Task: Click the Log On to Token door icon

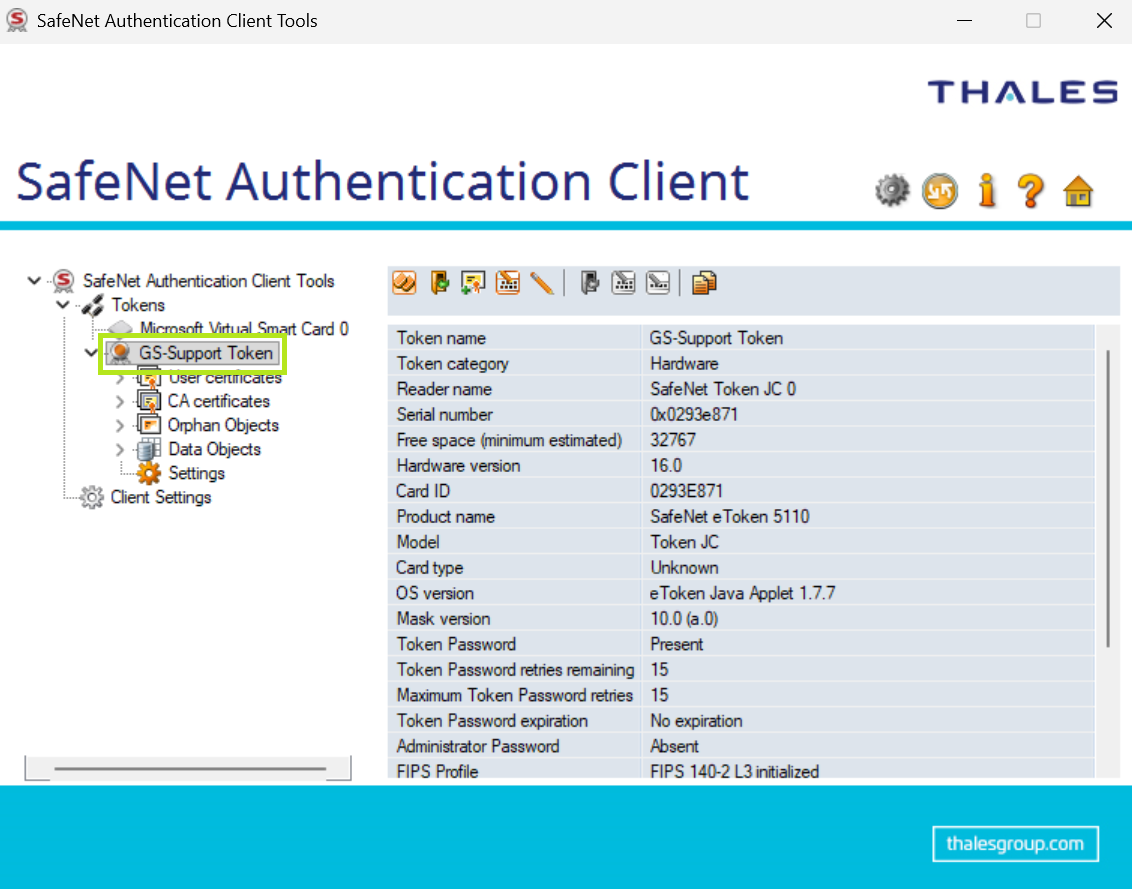Action: pos(439,283)
